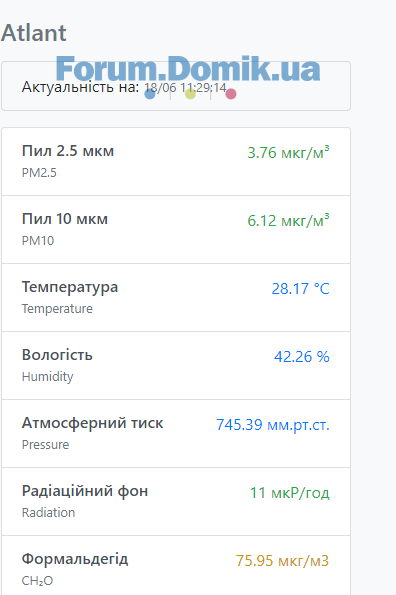Click the yellow dot indicator
The image size is (396, 595).
[x=190, y=94]
